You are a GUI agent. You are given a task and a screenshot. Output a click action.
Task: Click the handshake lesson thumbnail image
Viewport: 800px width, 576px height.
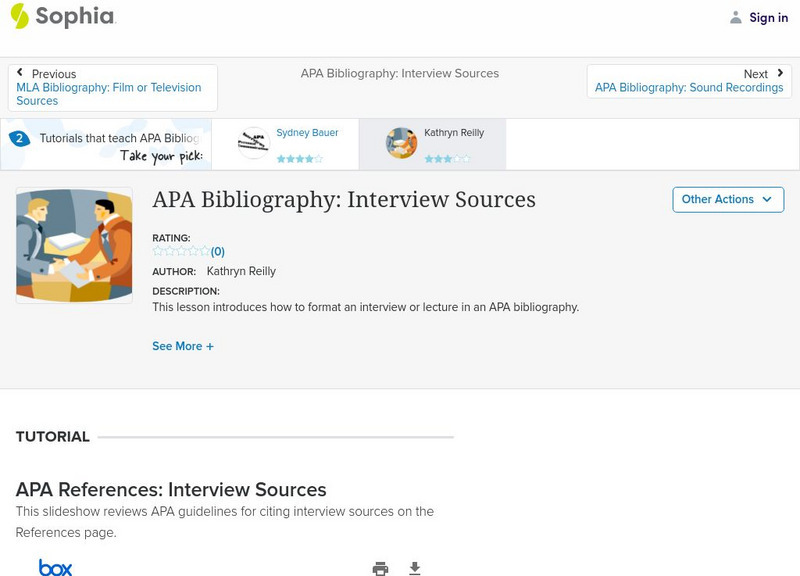(x=74, y=245)
